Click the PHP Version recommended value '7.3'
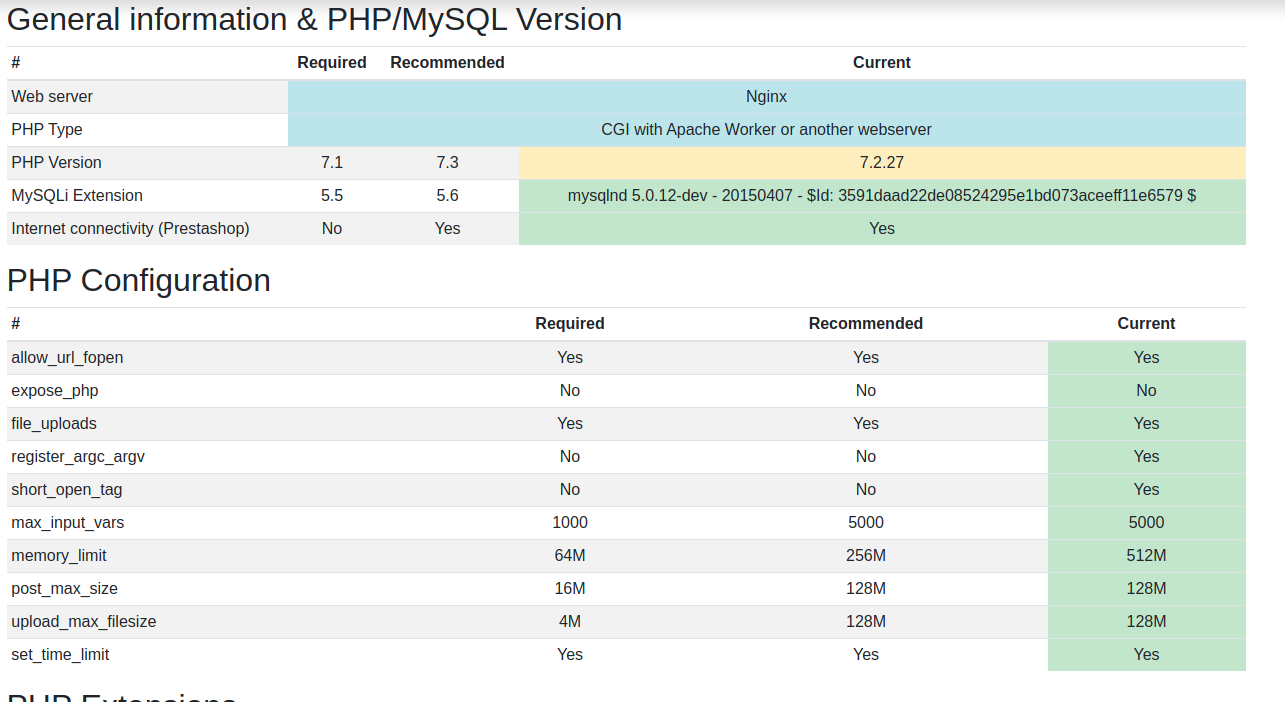The image size is (1285, 702). tap(447, 163)
